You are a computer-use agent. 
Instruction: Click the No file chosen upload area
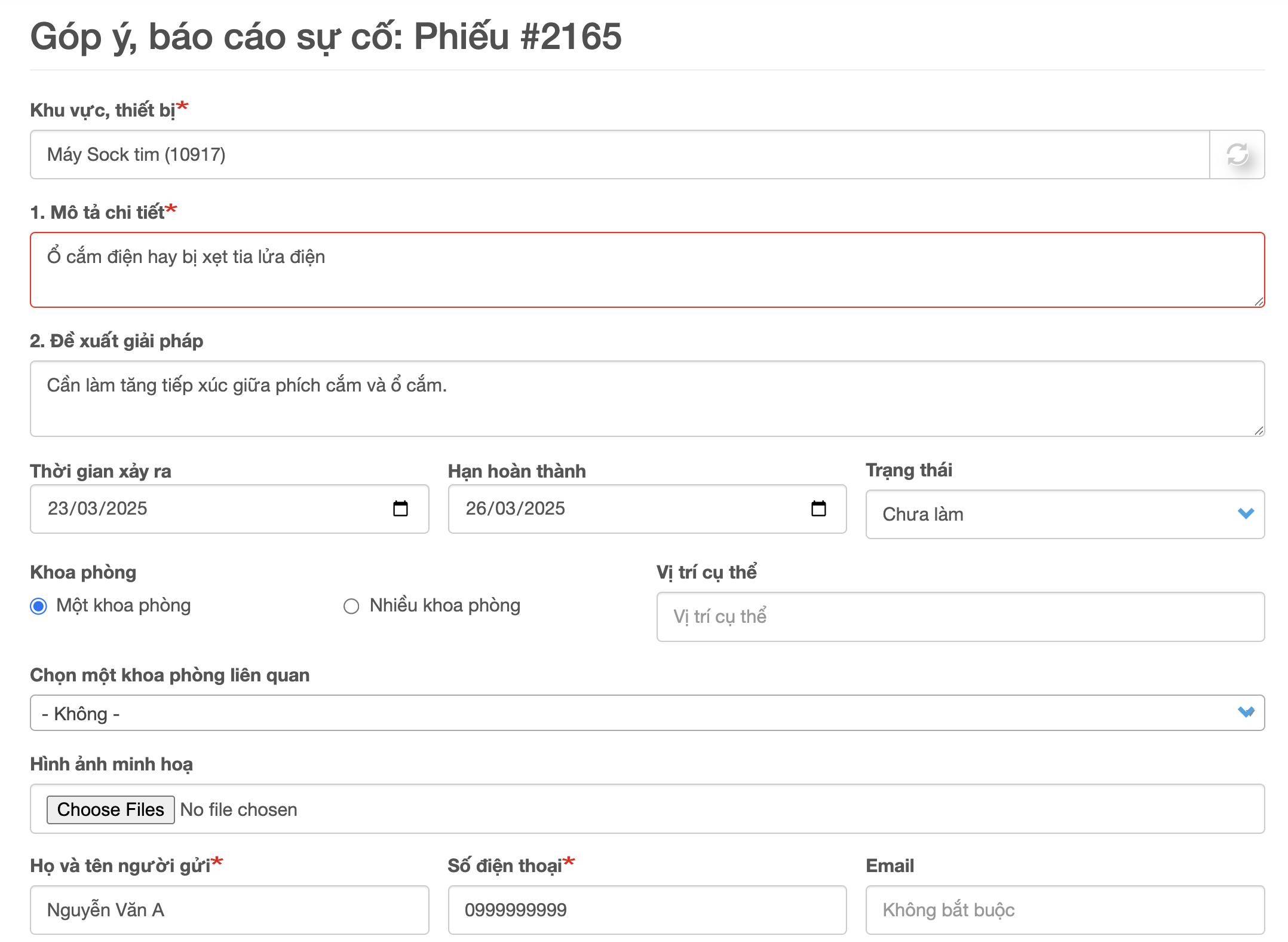[x=239, y=809]
